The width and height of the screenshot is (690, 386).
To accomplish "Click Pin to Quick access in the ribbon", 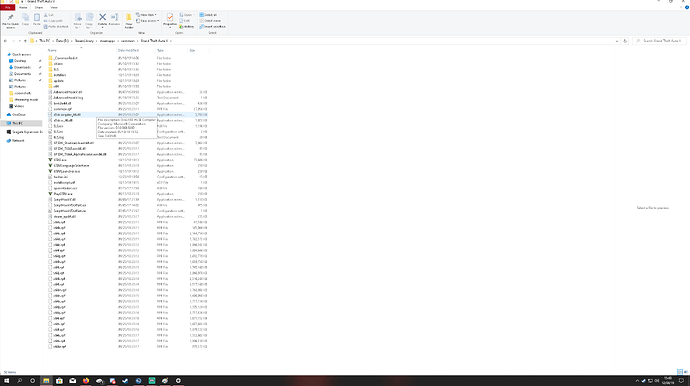I will (11, 21).
